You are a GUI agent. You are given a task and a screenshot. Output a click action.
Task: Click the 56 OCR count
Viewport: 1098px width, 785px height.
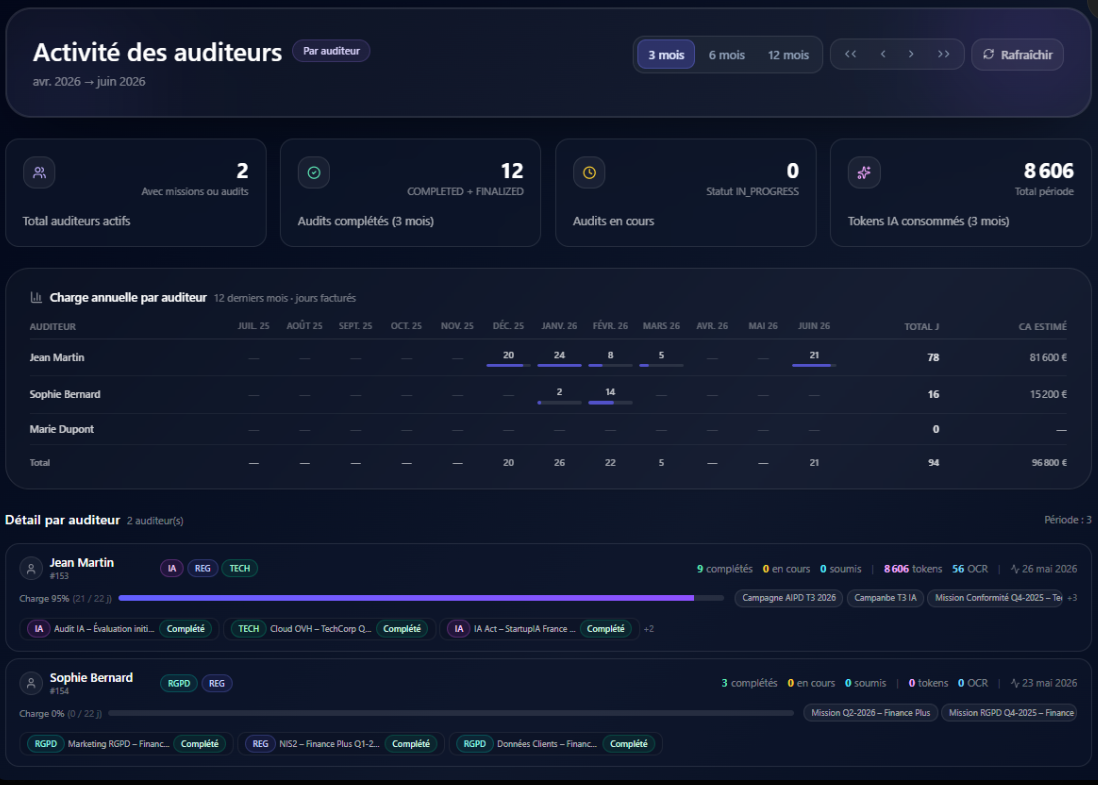[x=970, y=569]
